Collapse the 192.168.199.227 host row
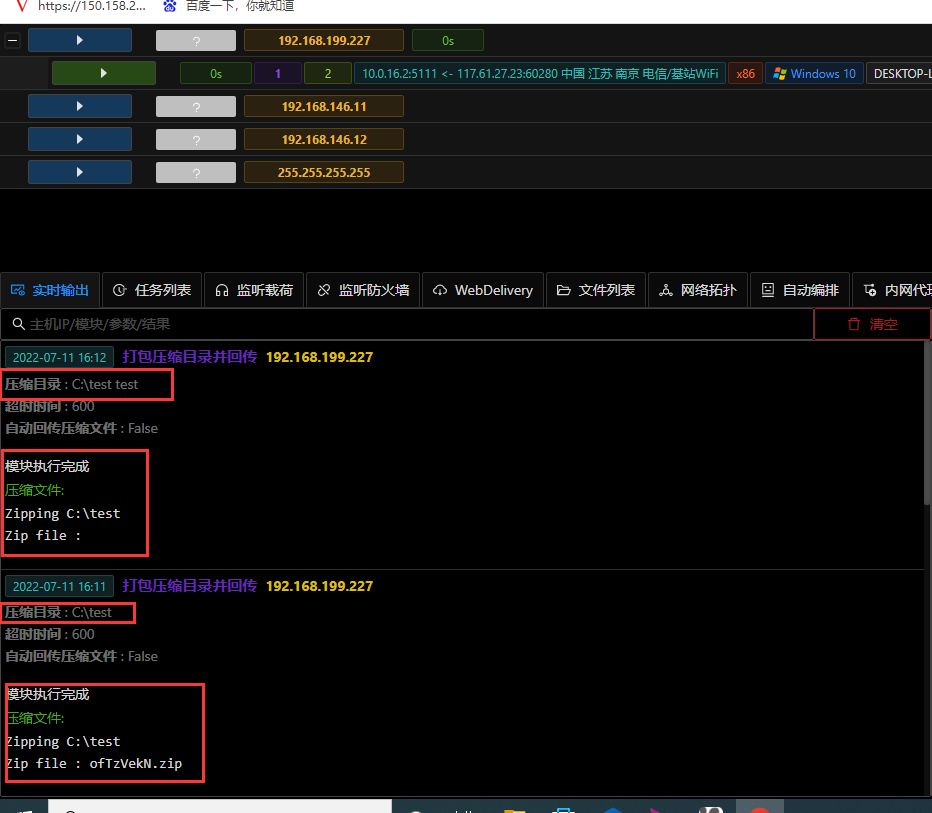Viewport: 932px width, 813px height. coord(12,40)
